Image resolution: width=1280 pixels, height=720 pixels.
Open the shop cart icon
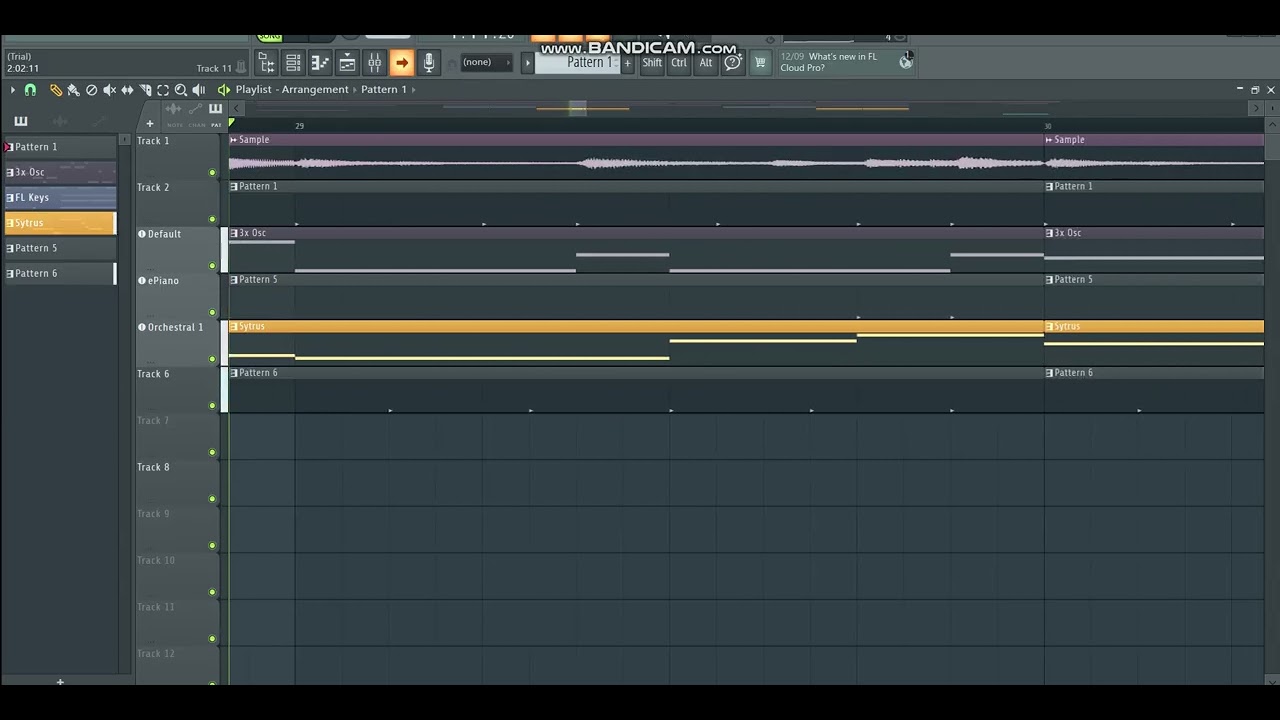pyautogui.click(x=760, y=63)
